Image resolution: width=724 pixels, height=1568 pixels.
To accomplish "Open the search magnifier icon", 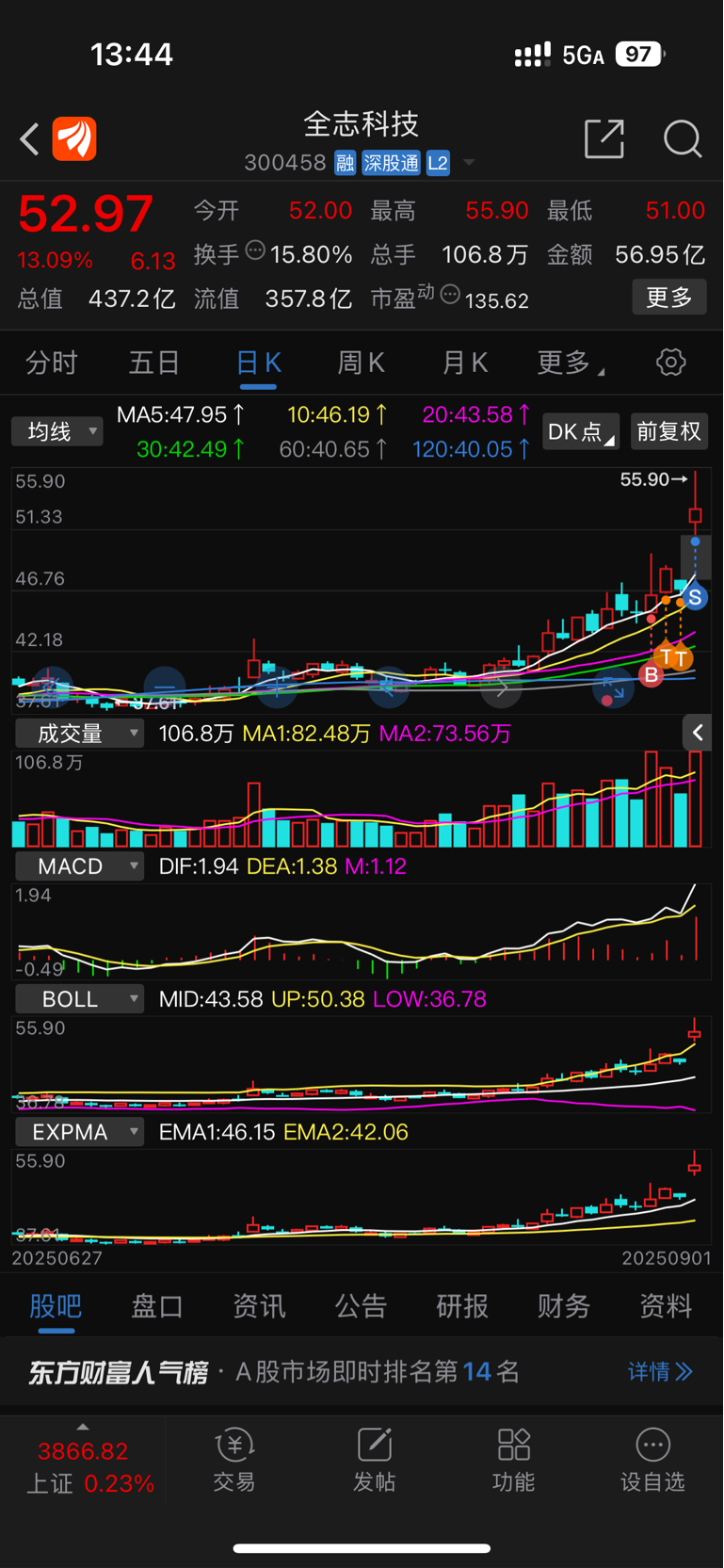I will click(683, 139).
